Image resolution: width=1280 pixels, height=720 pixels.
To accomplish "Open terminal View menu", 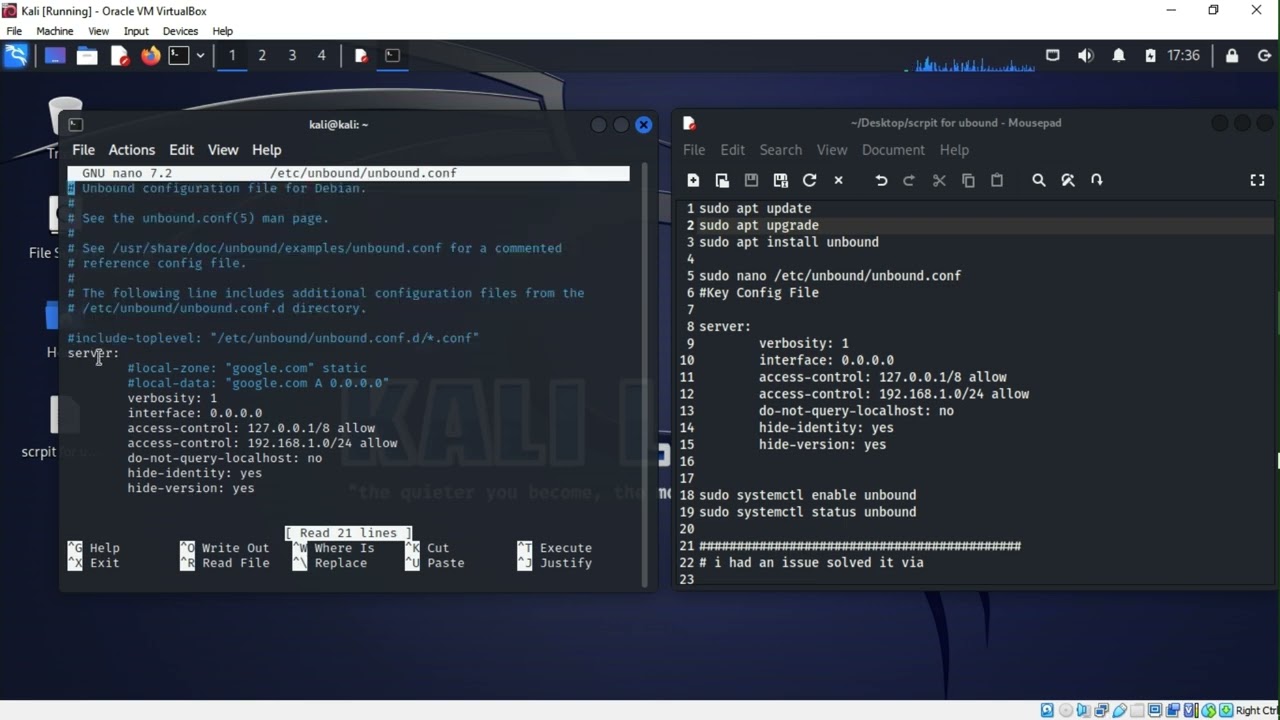I will click(223, 150).
